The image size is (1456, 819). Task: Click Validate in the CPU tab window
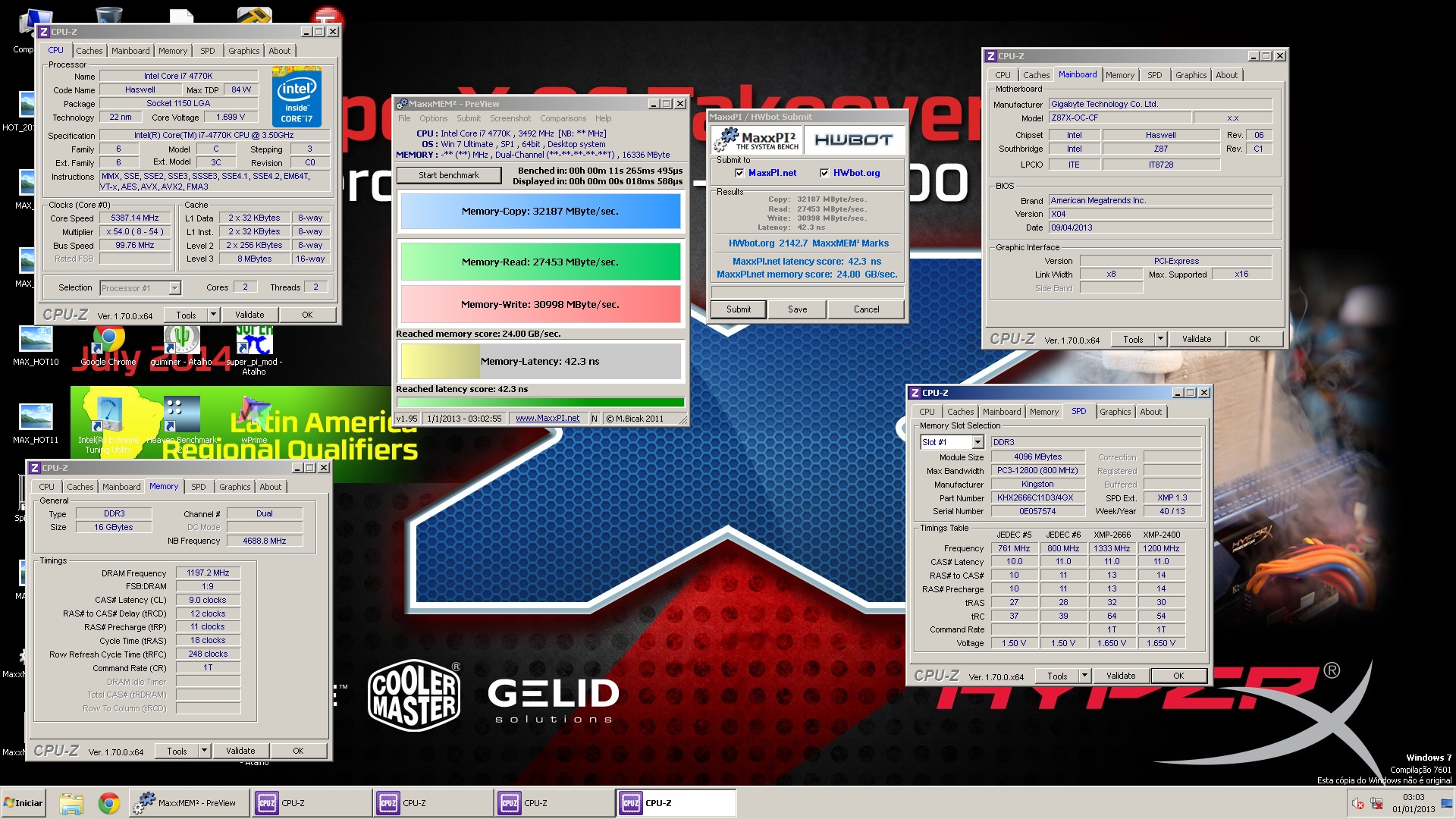(249, 315)
